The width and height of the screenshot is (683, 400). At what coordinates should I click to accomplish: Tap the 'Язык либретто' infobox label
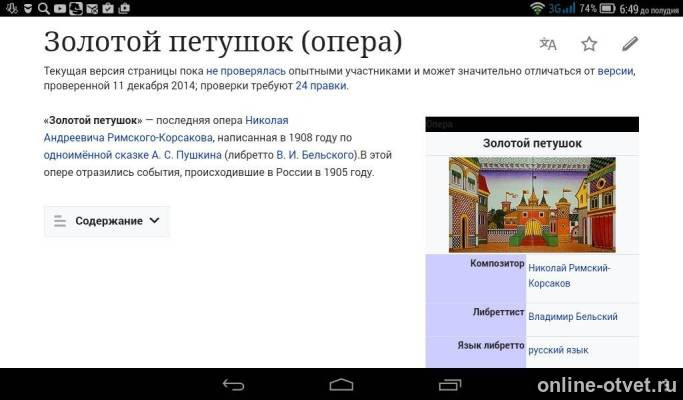490,346
